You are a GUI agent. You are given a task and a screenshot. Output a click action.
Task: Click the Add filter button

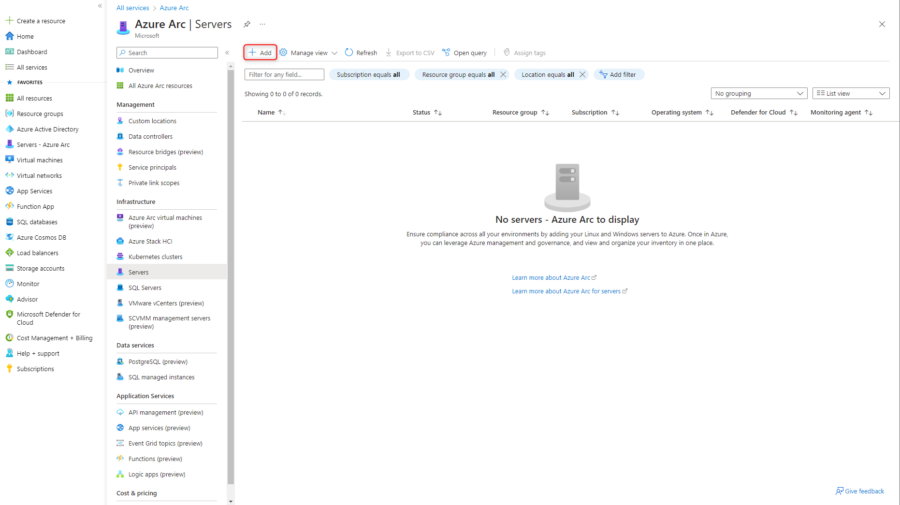[618, 75]
